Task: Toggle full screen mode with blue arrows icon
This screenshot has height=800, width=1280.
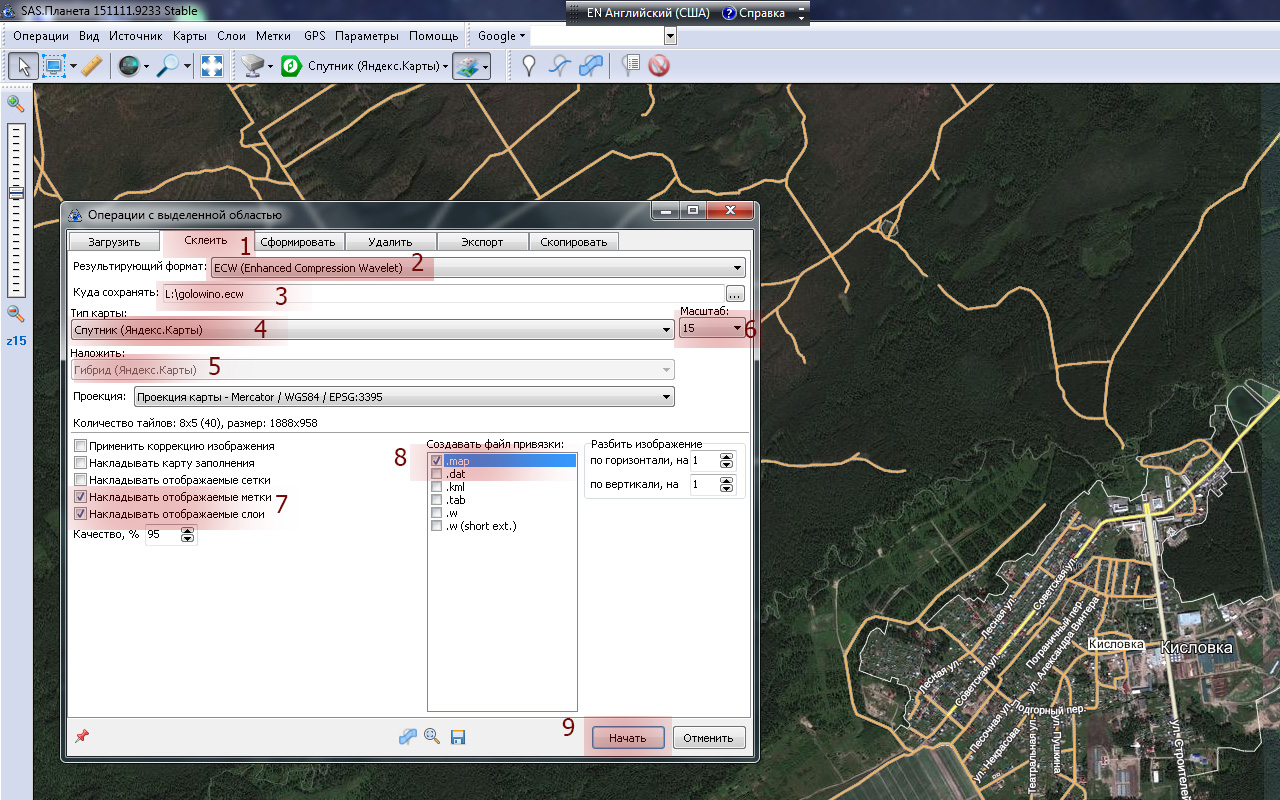Action: coord(211,66)
